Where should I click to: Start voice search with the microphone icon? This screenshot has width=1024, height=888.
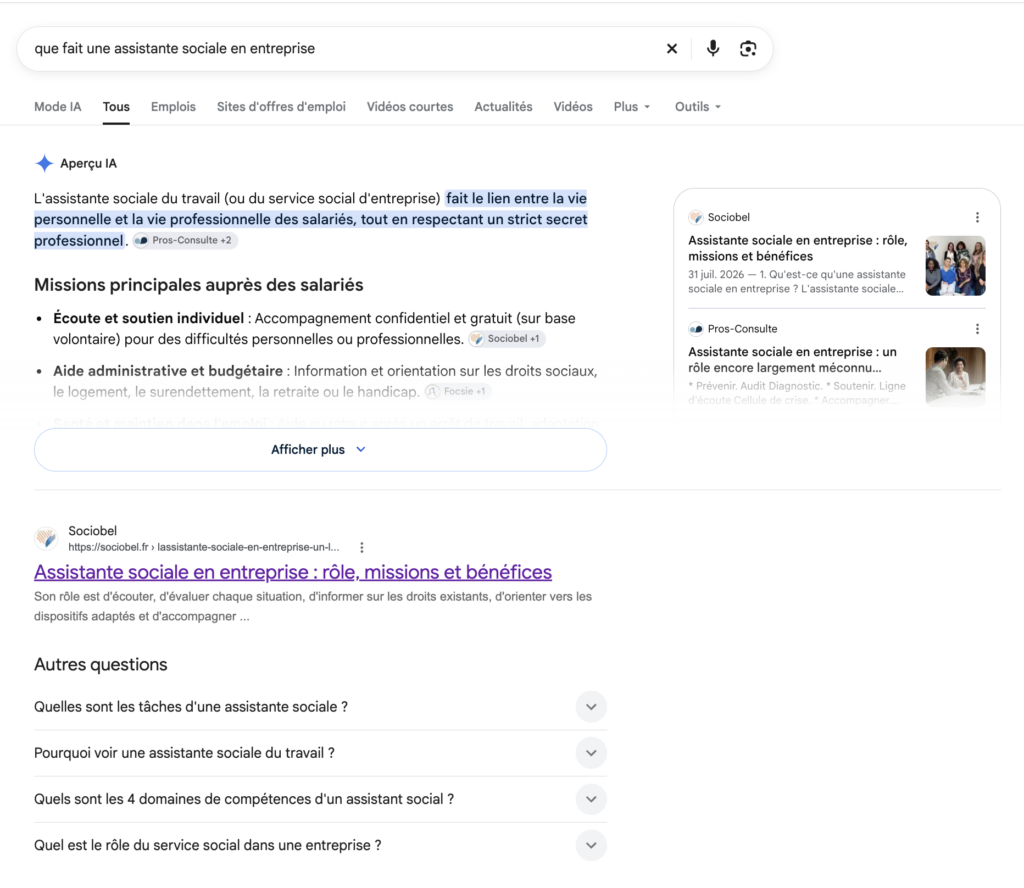tap(712, 48)
